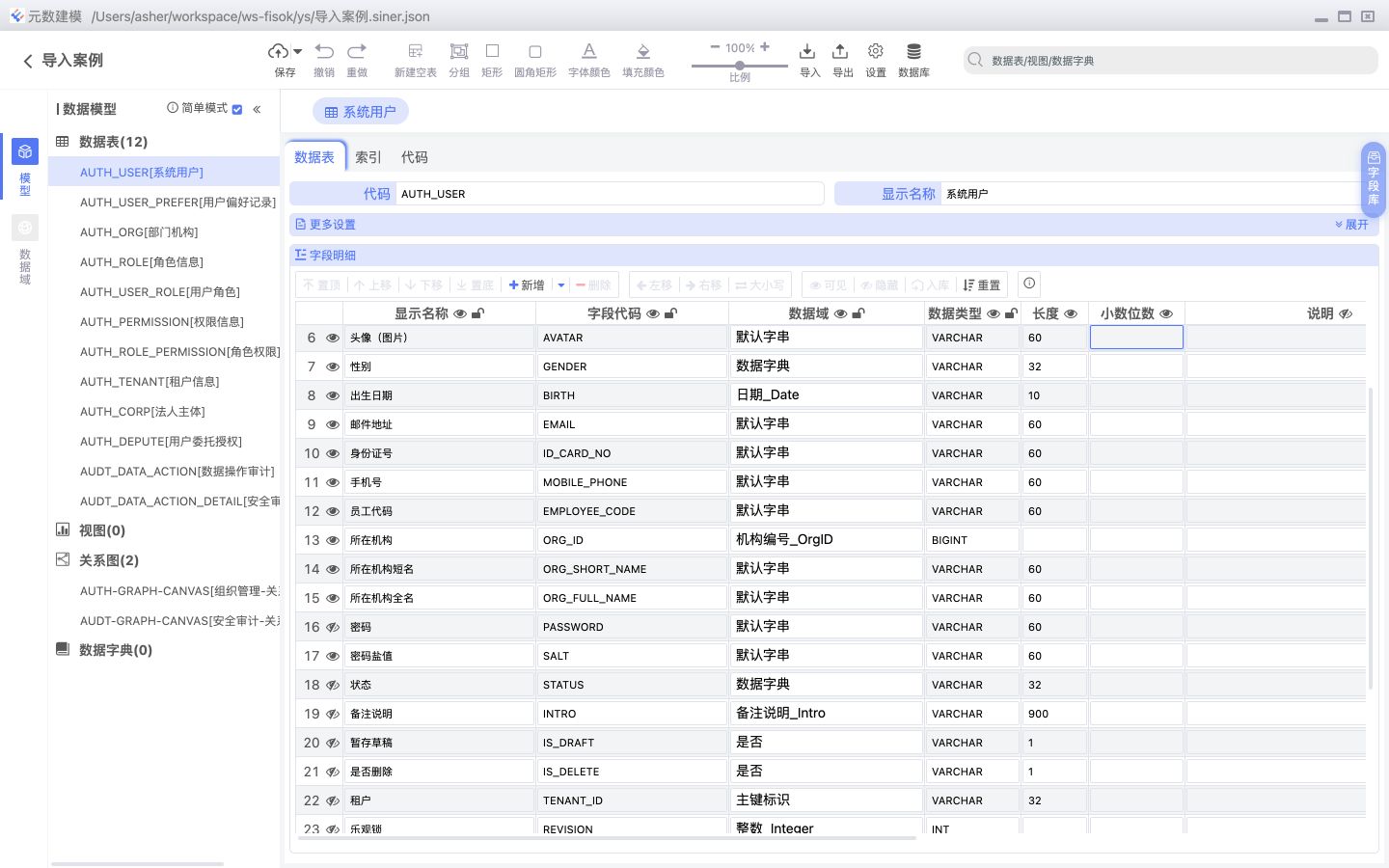Switch to the 代码 tab
The image size is (1389, 868).
[x=415, y=157]
